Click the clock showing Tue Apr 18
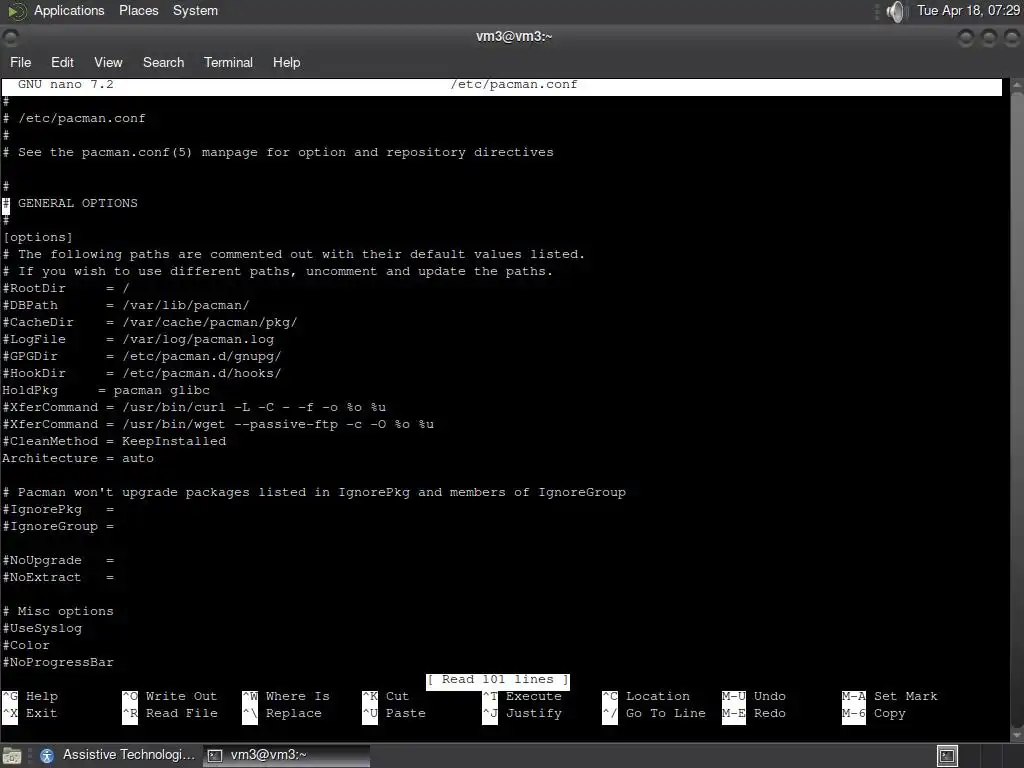Screen dimensions: 1024x768 (968, 10)
